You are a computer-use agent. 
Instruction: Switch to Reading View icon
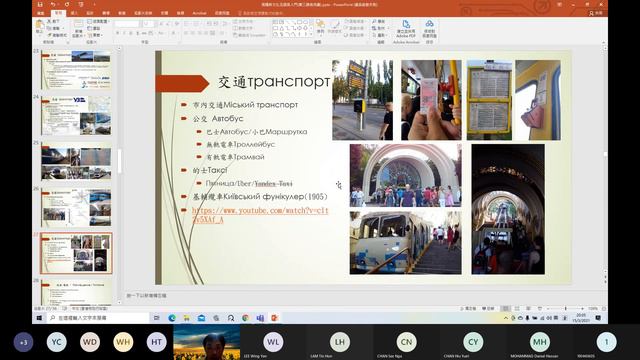coord(528,309)
